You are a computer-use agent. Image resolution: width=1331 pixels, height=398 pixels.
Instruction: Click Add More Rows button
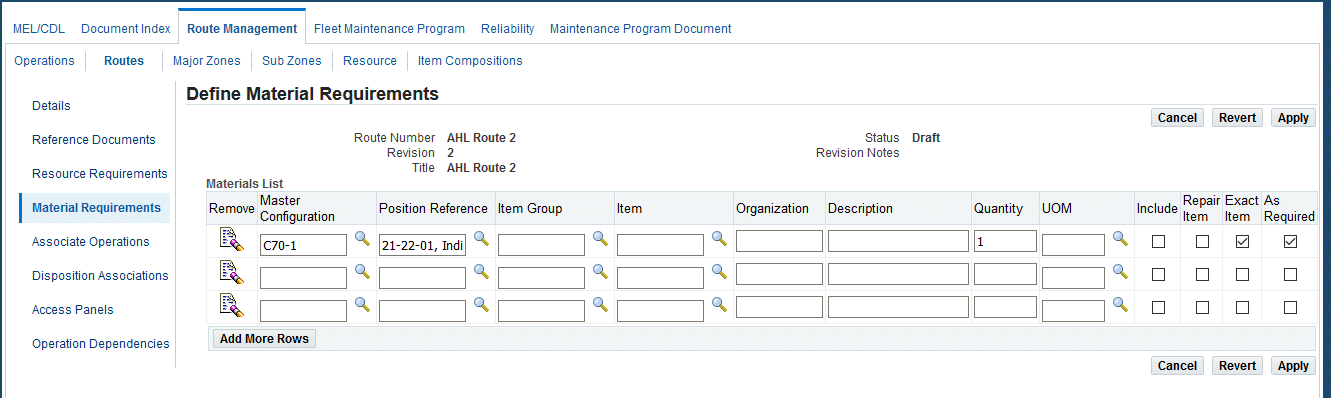pos(264,339)
